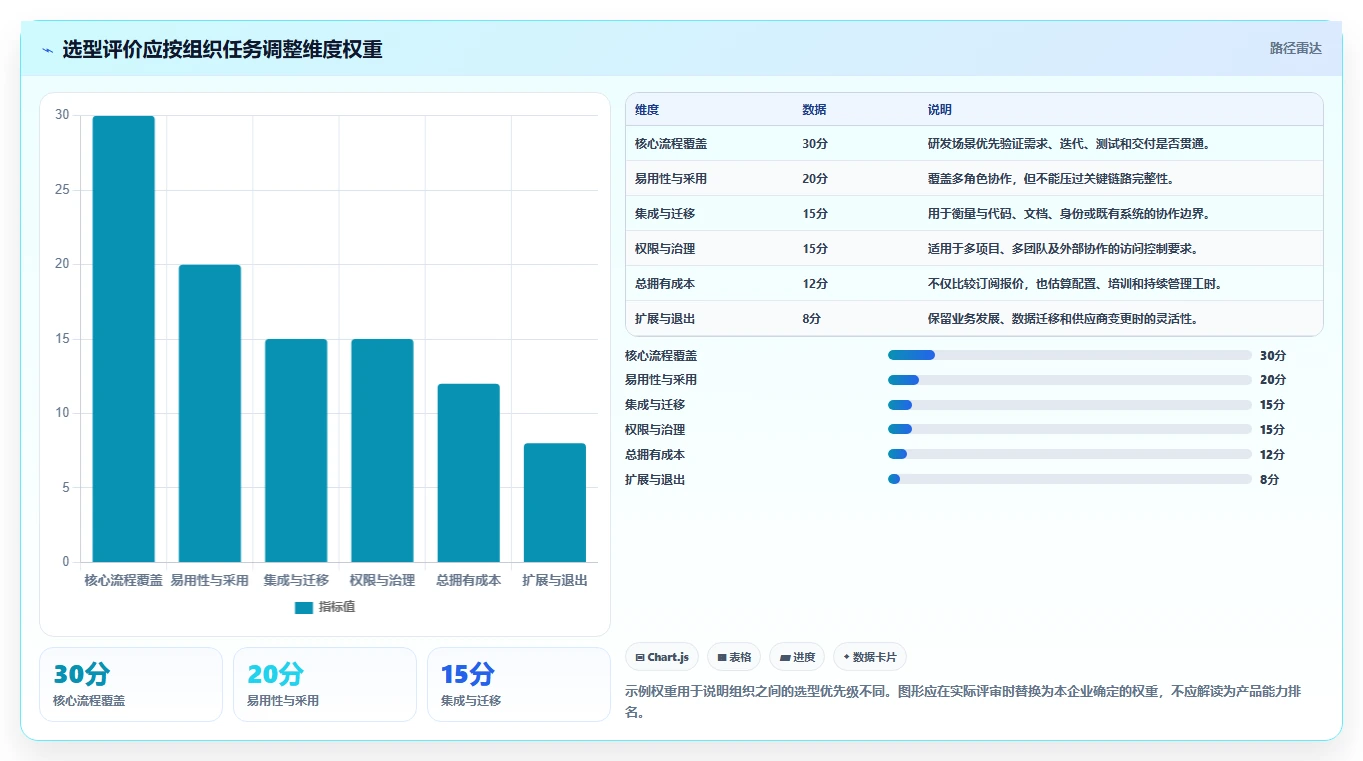Click the 易用性与采用 bar in chart
The width and height of the screenshot is (1363, 761).
[x=210, y=413]
